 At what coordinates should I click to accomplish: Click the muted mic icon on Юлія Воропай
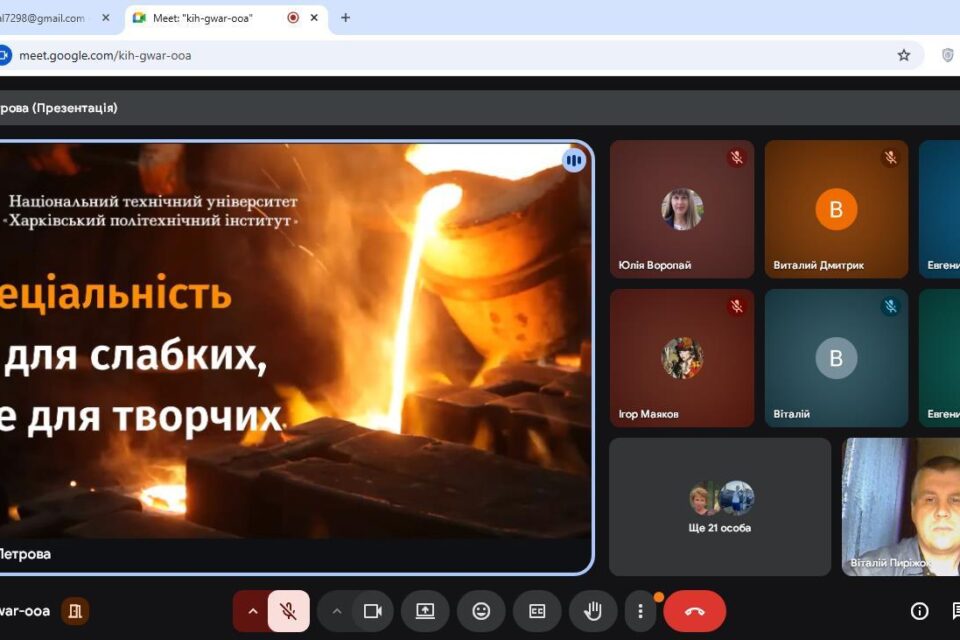pyautogui.click(x=737, y=158)
